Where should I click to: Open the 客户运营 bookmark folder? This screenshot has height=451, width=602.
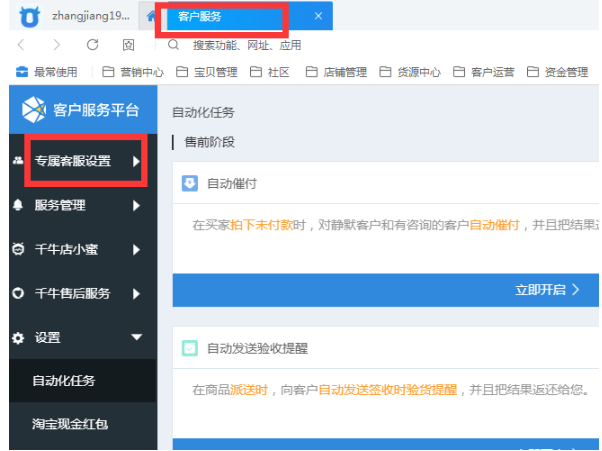point(484,72)
